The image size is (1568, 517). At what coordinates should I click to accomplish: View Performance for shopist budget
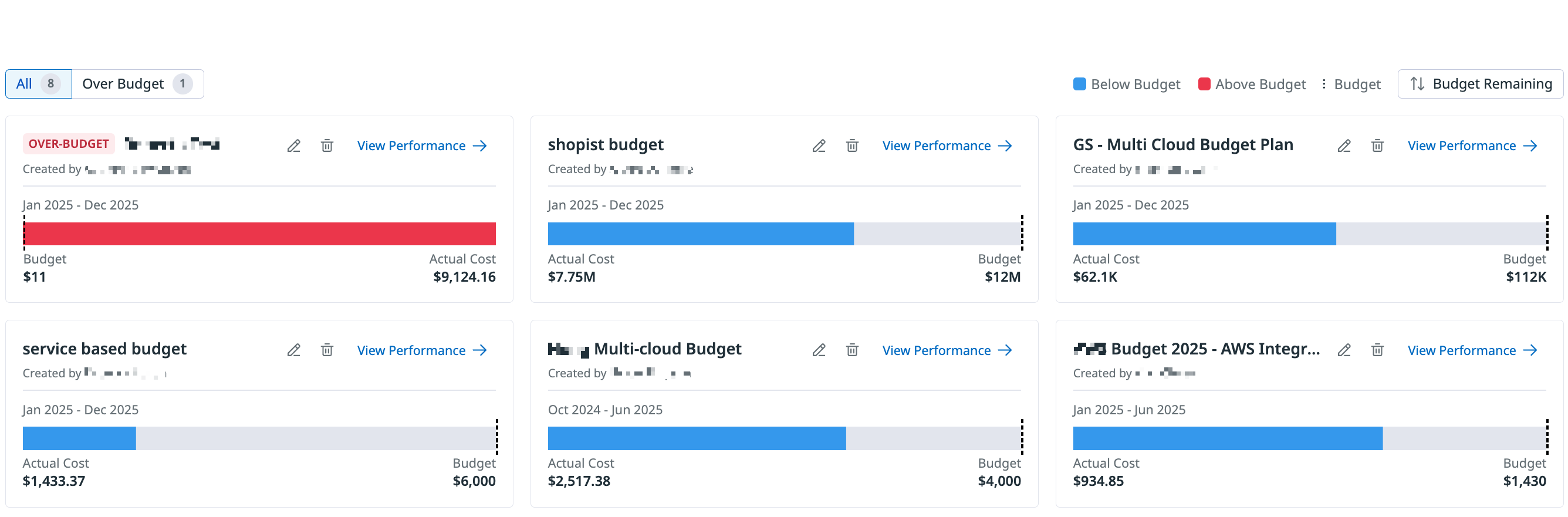tap(947, 146)
